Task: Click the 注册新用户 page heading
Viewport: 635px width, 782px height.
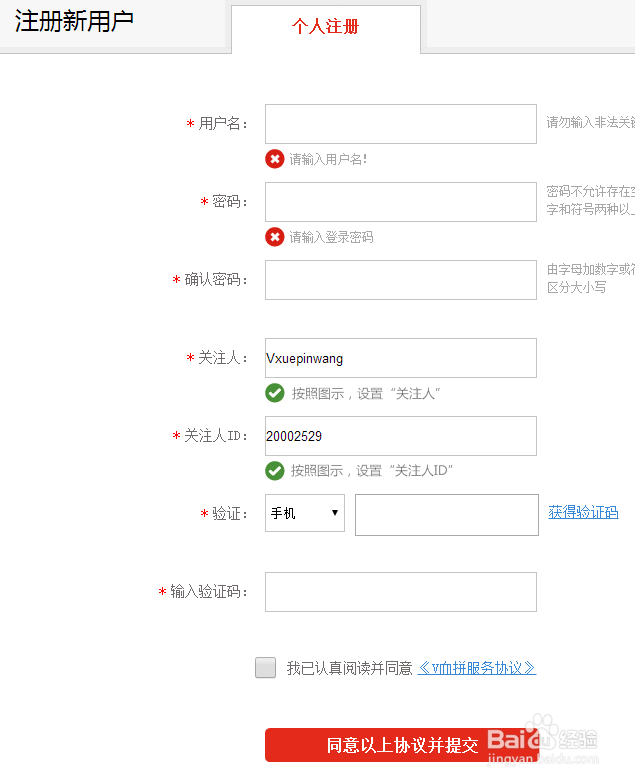Action: pyautogui.click(x=74, y=22)
